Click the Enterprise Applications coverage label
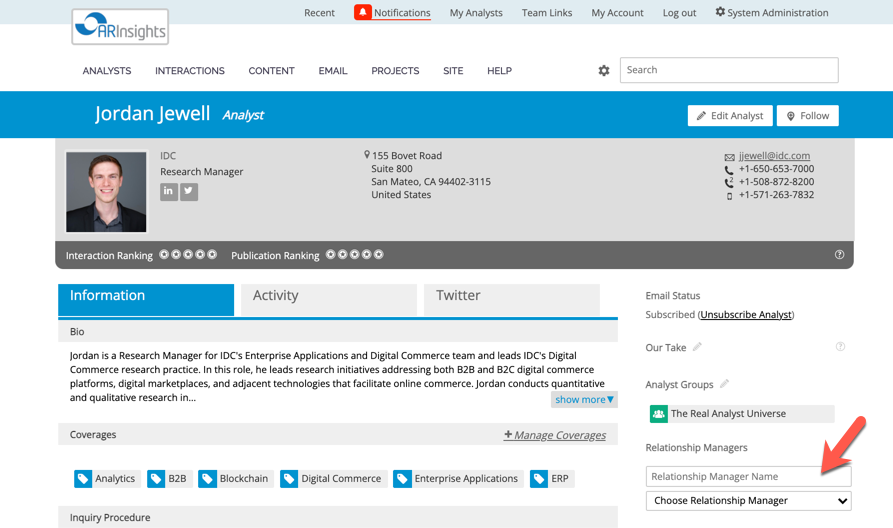The width and height of the screenshot is (893, 528). click(x=466, y=478)
